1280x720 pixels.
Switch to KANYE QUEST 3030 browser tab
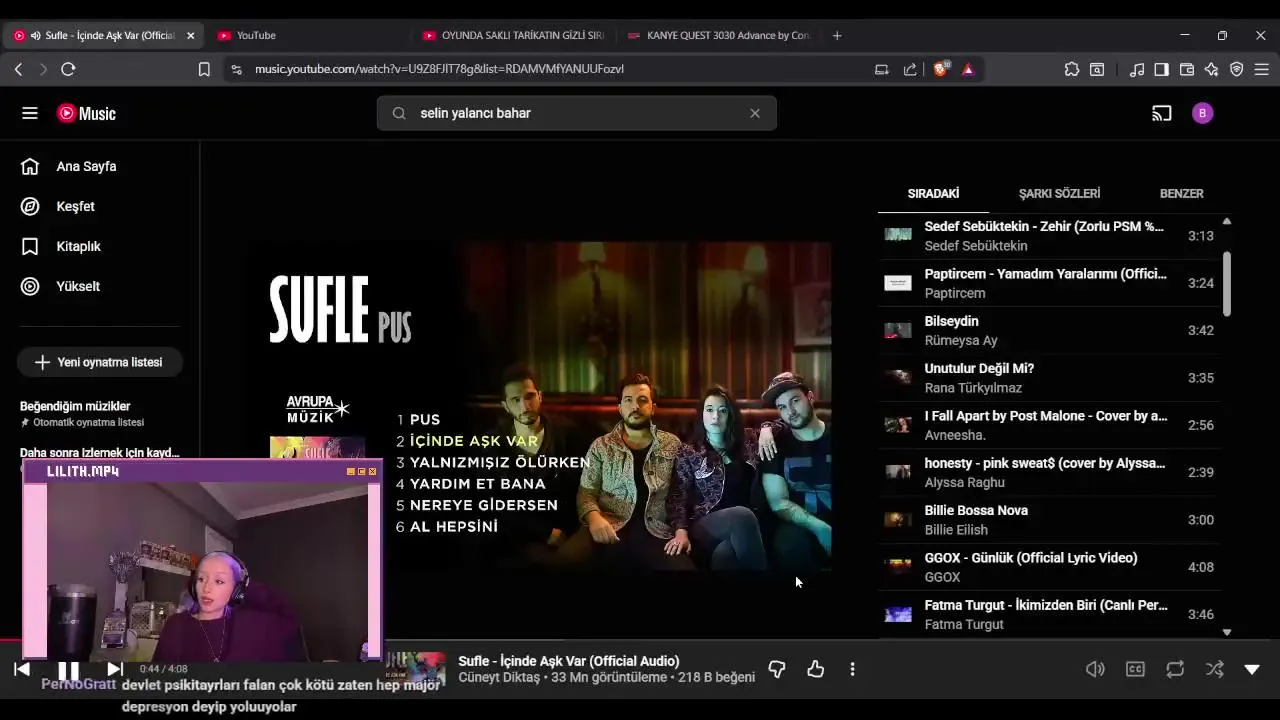pos(719,35)
